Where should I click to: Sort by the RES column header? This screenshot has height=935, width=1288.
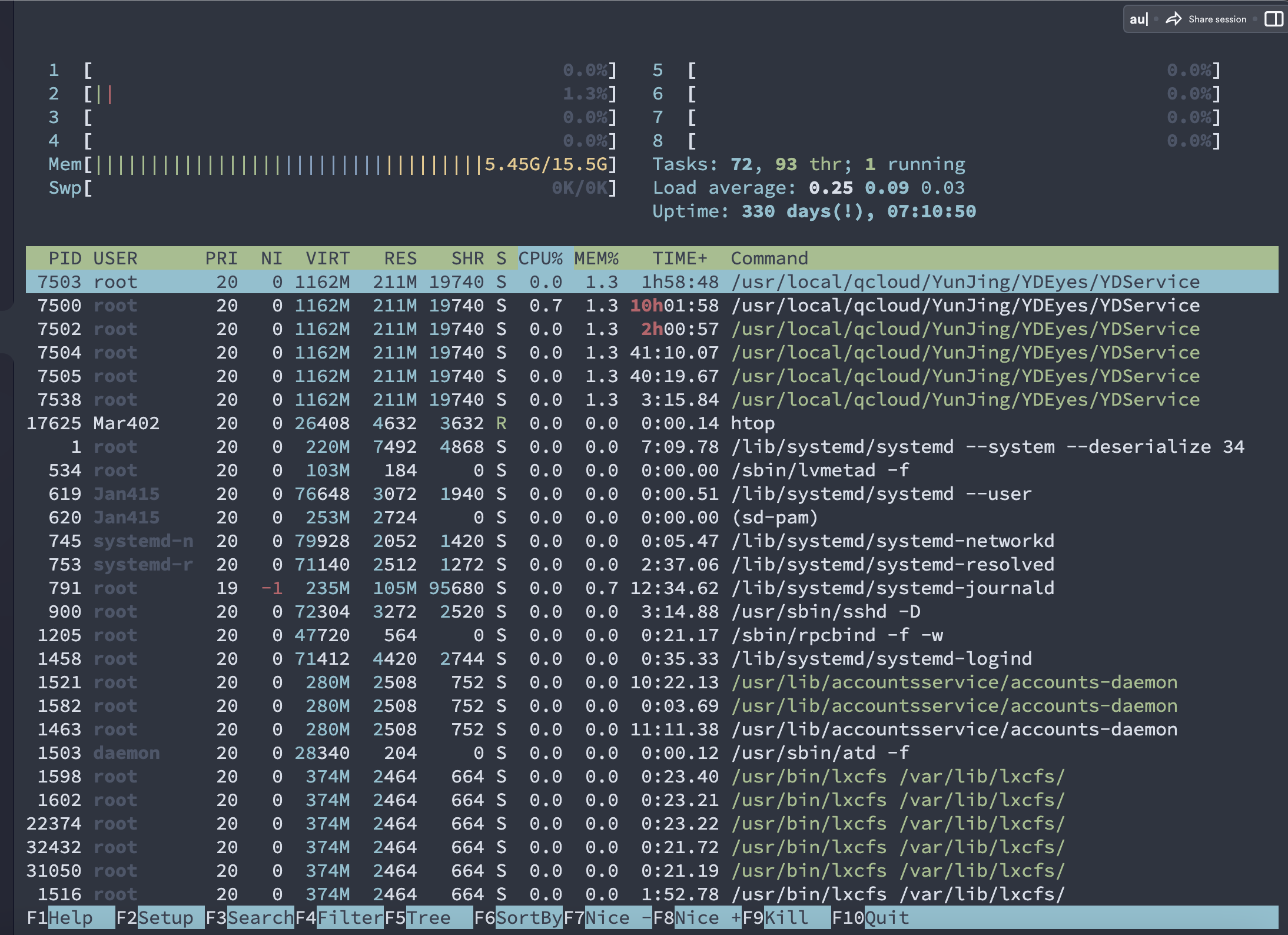pyautogui.click(x=400, y=258)
